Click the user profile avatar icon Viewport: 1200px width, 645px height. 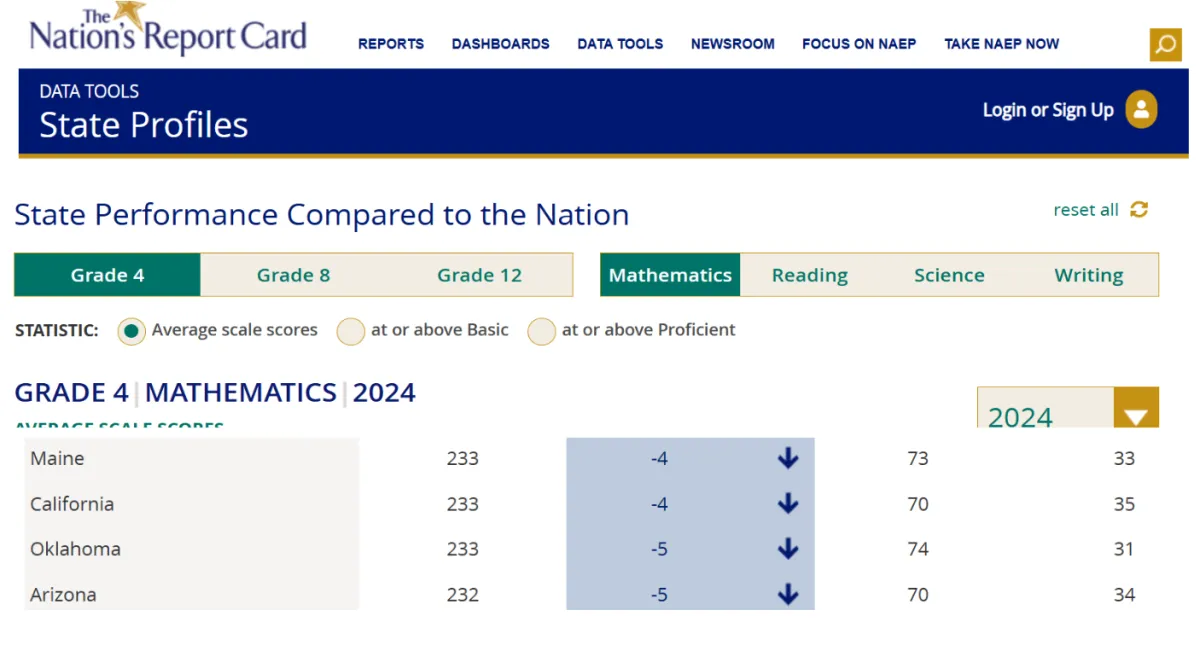coord(1141,110)
